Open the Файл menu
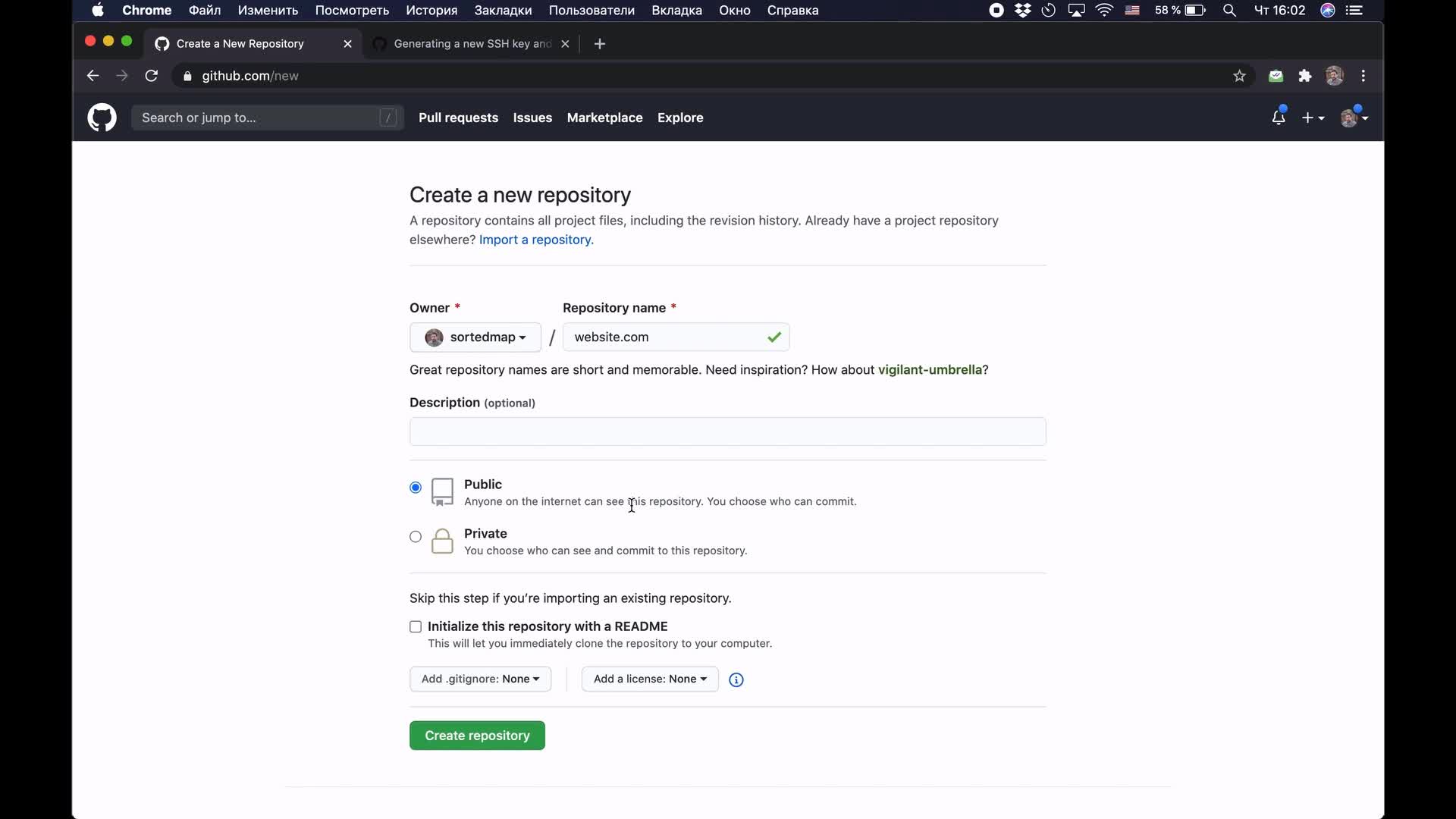1456x819 pixels. pos(205,11)
